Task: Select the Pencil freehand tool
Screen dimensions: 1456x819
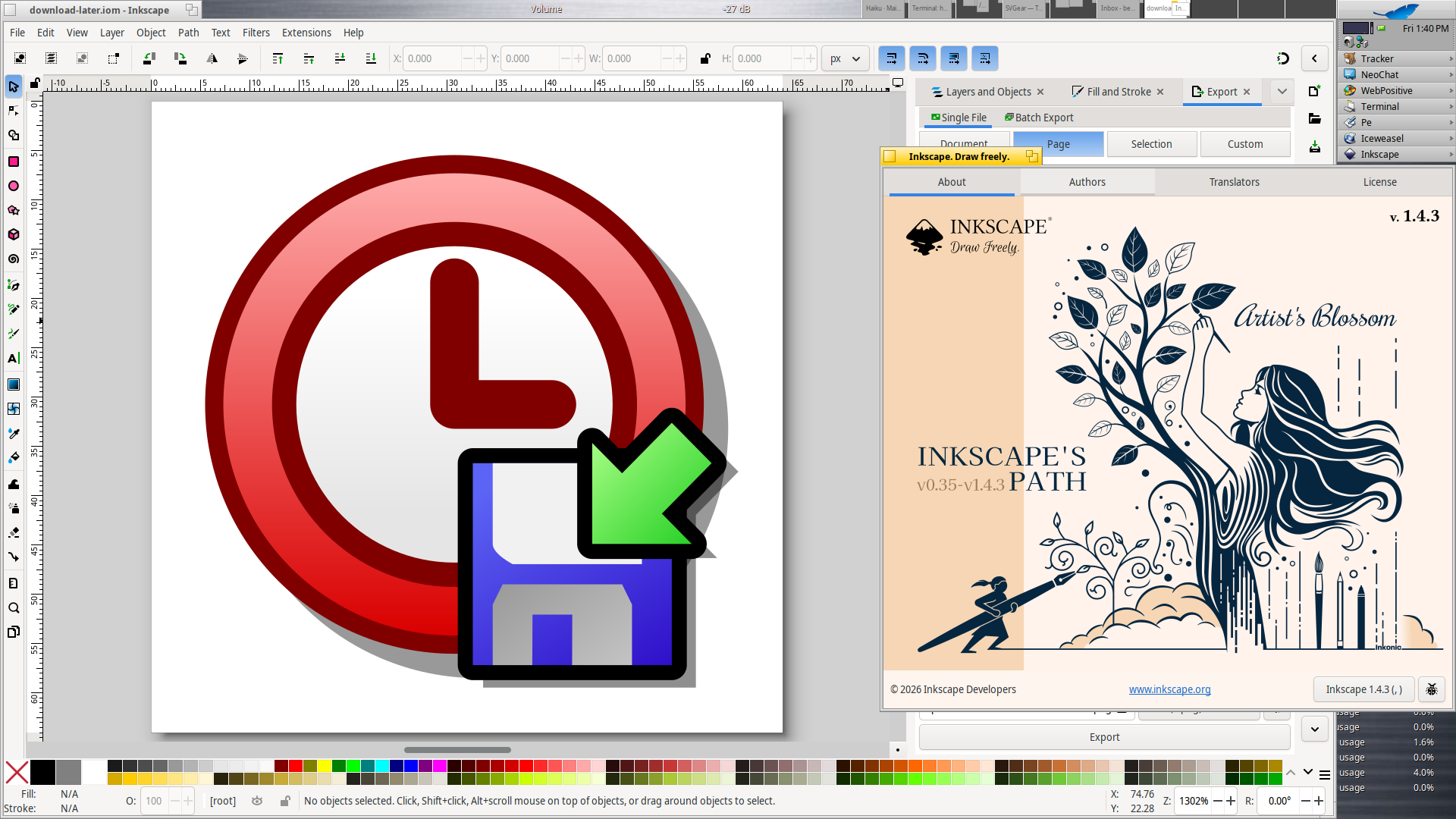Action: (14, 309)
